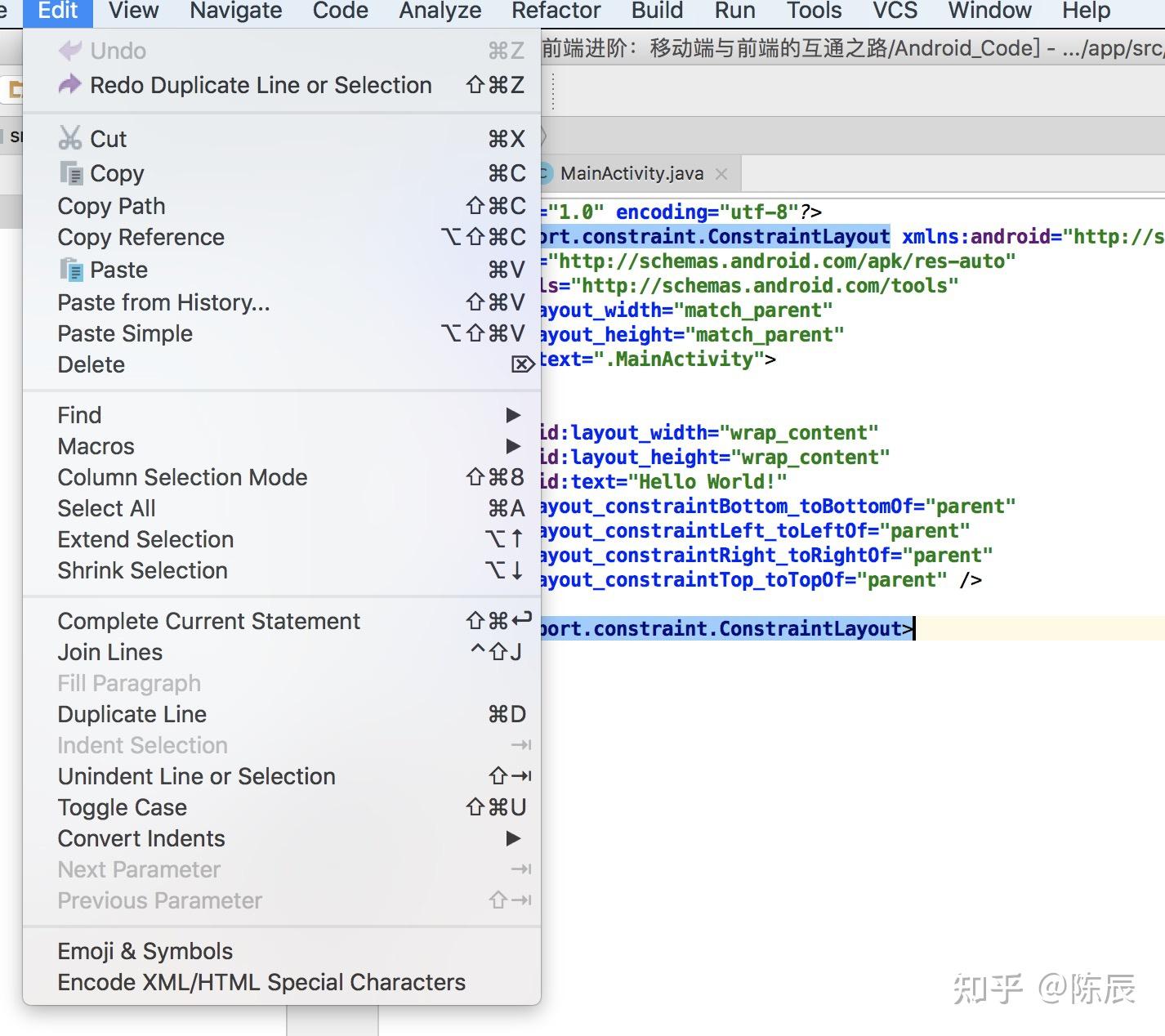
Task: Open the Build menu
Action: 658,11
